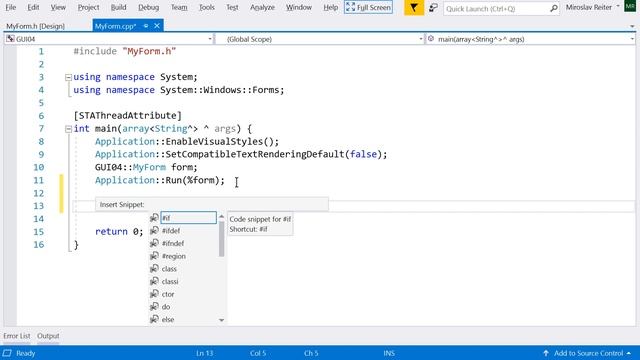This screenshot has height=360, width=640.
Task: Switch to MyForm.h [Design] tab
Action: tap(36, 26)
